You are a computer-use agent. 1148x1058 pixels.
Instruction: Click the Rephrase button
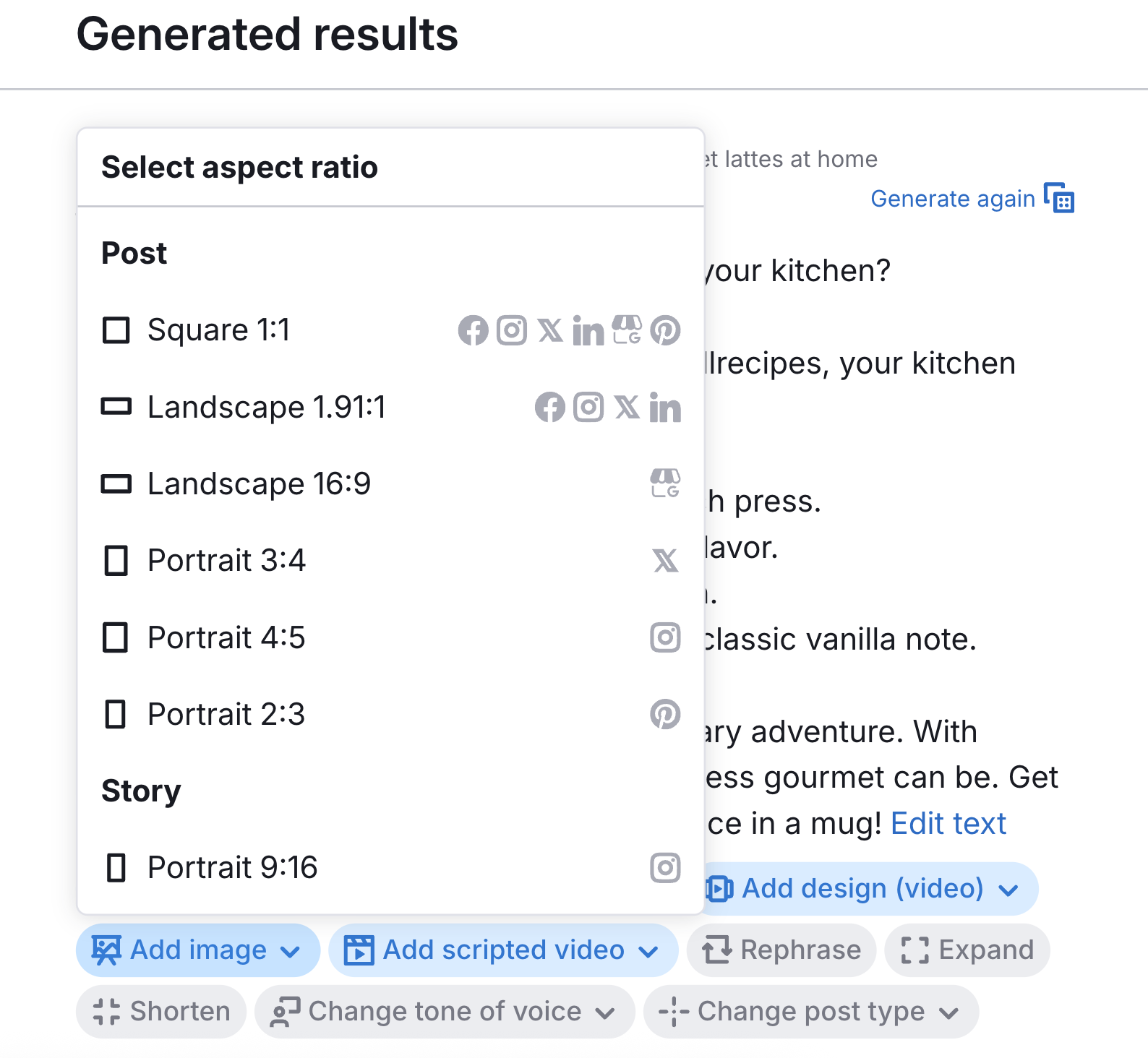click(x=780, y=950)
